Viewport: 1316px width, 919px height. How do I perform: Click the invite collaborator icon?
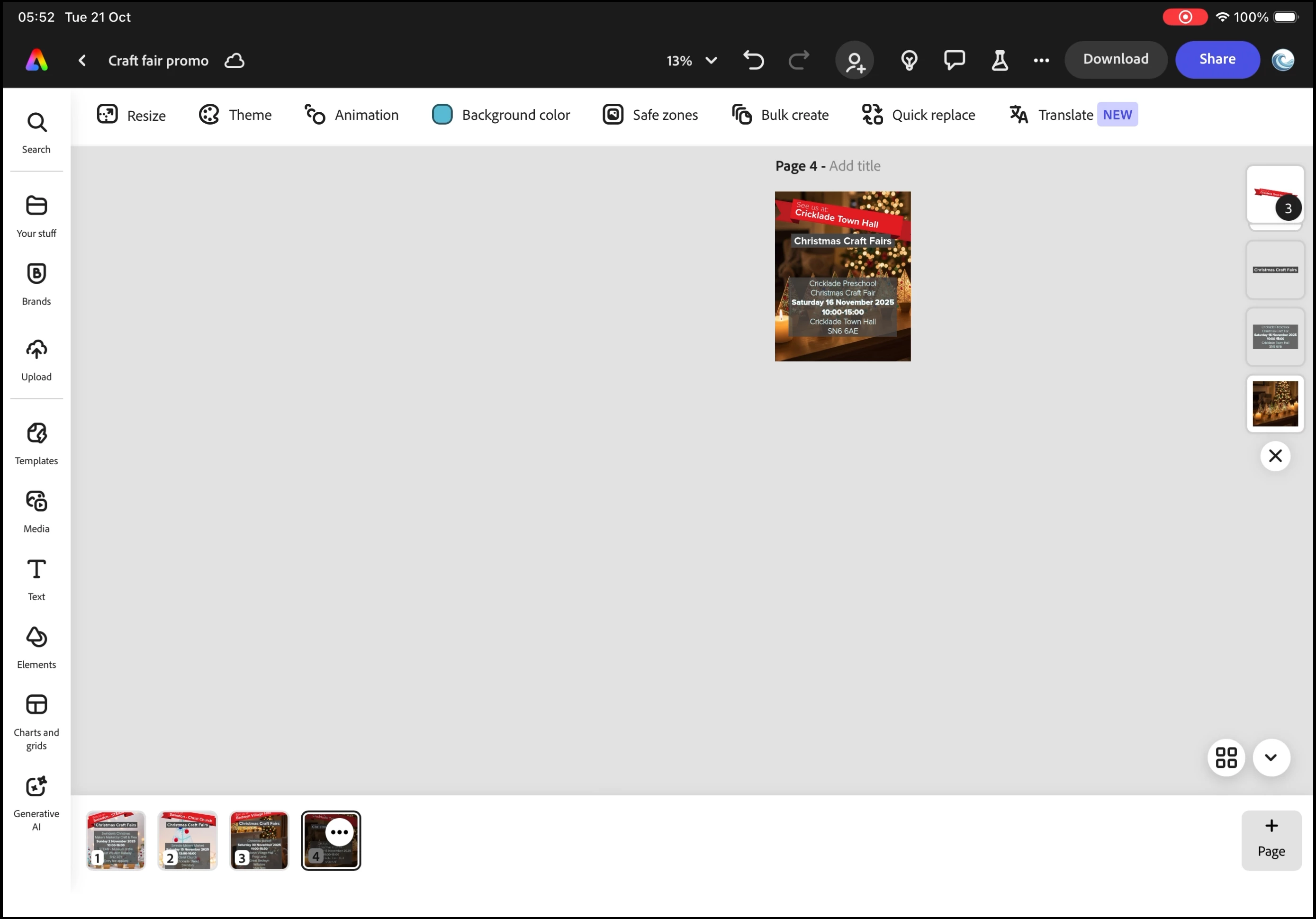[854, 60]
